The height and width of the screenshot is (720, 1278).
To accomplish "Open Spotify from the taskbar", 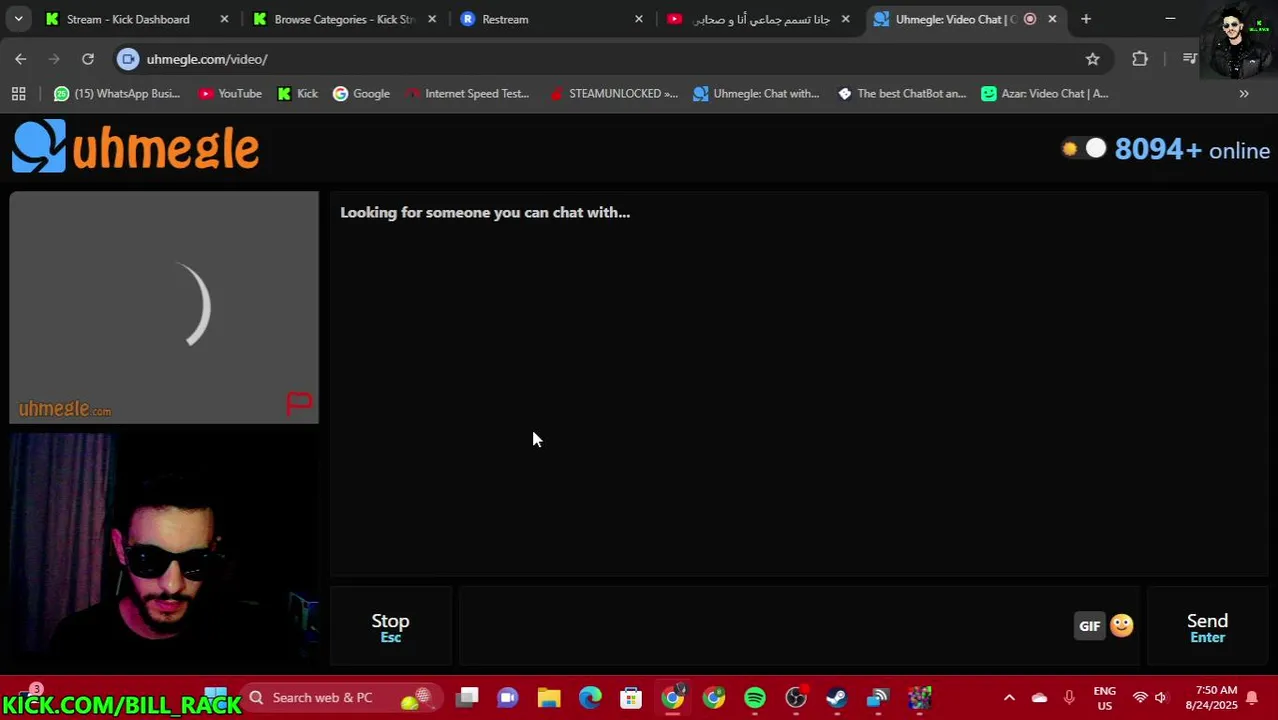I will [x=755, y=697].
